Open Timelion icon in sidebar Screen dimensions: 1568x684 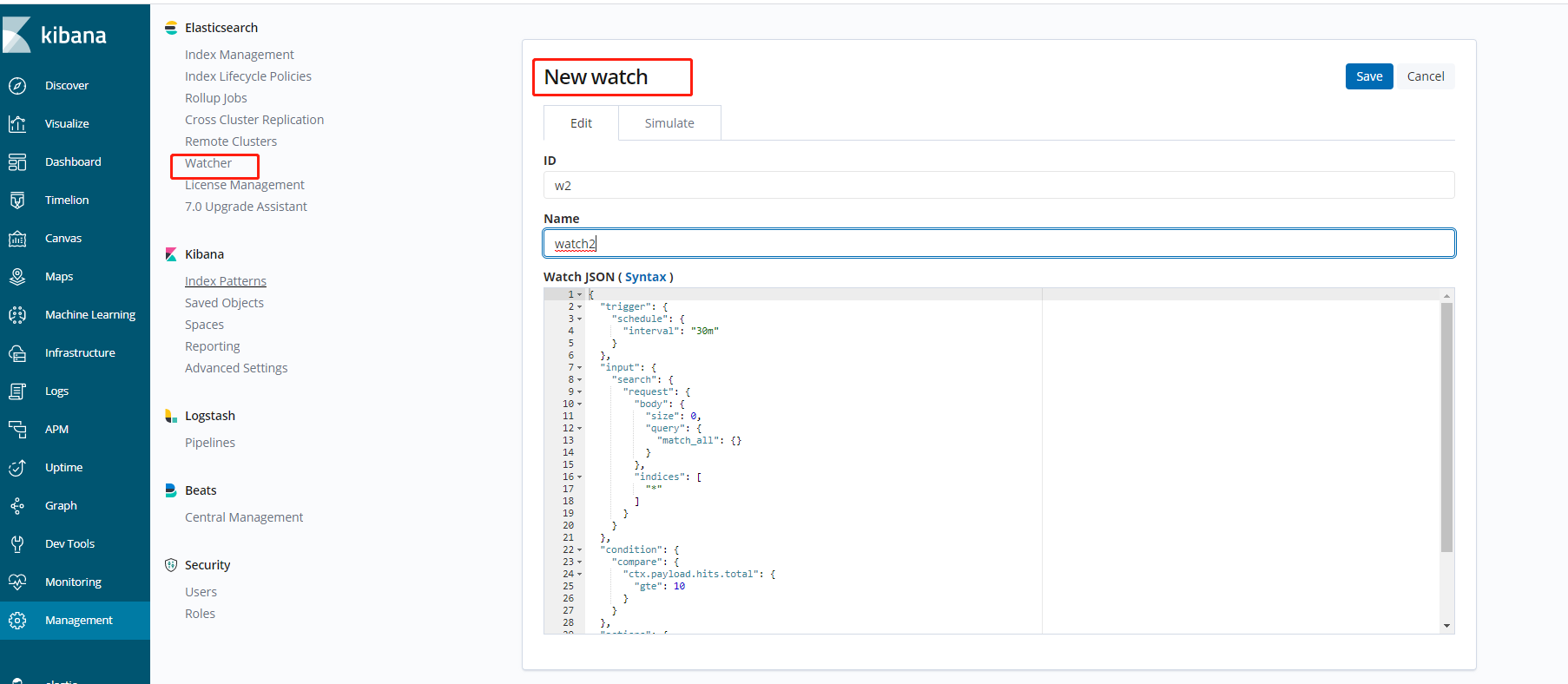(x=17, y=201)
